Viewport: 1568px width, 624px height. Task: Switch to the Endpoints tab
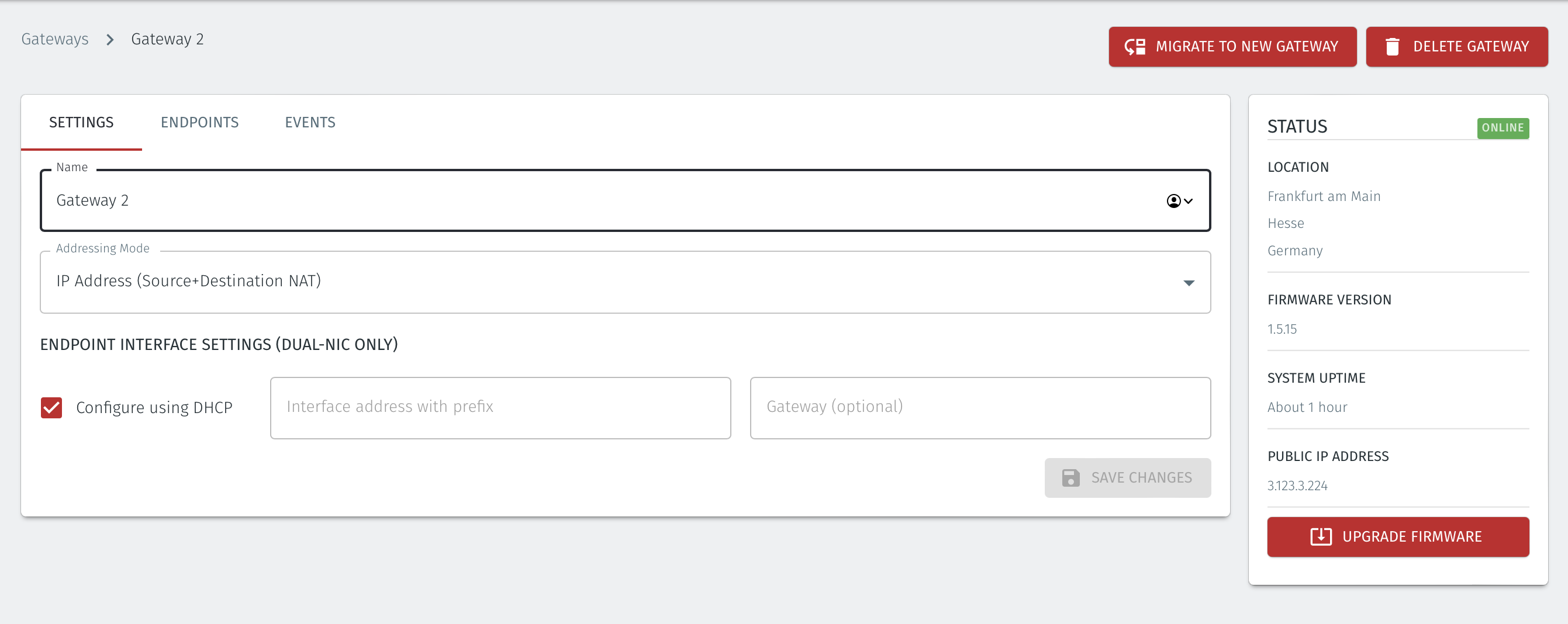click(x=199, y=122)
